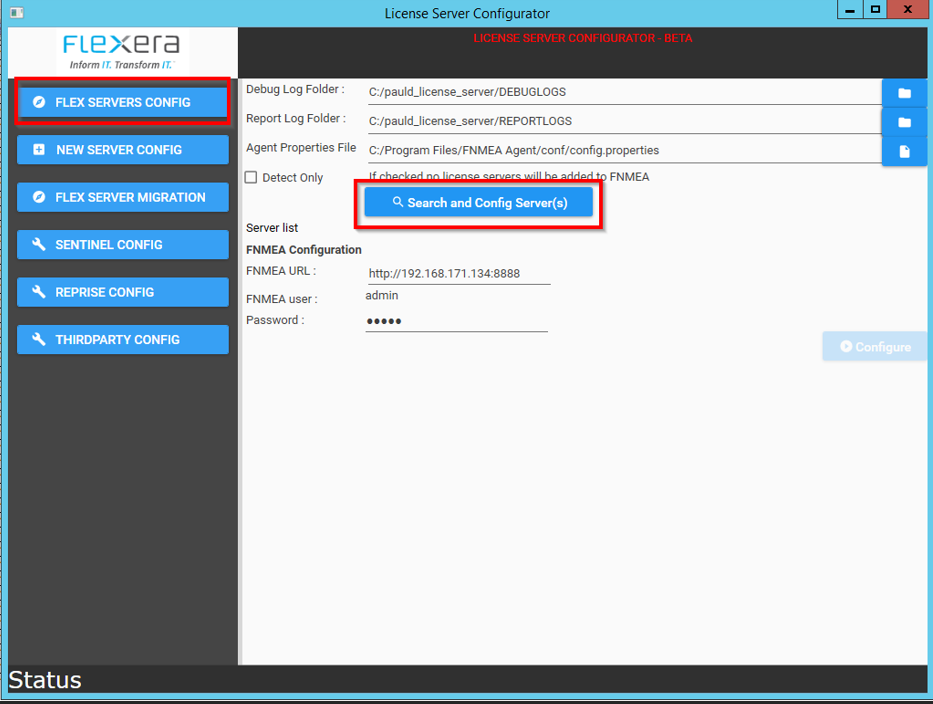This screenshot has height=704, width=933.
Task: Click the Search and Config Server(s) button
Action: point(478,202)
